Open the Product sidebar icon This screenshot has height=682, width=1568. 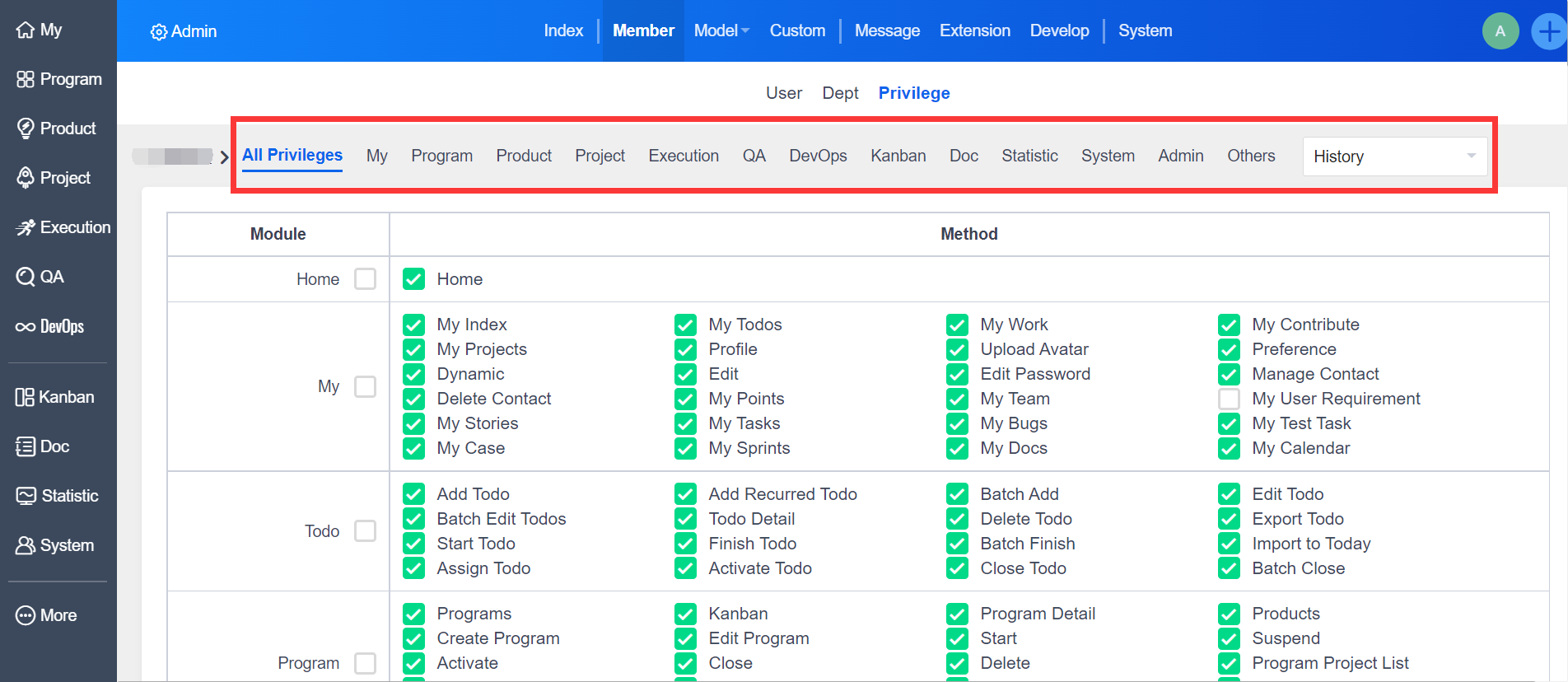26,128
